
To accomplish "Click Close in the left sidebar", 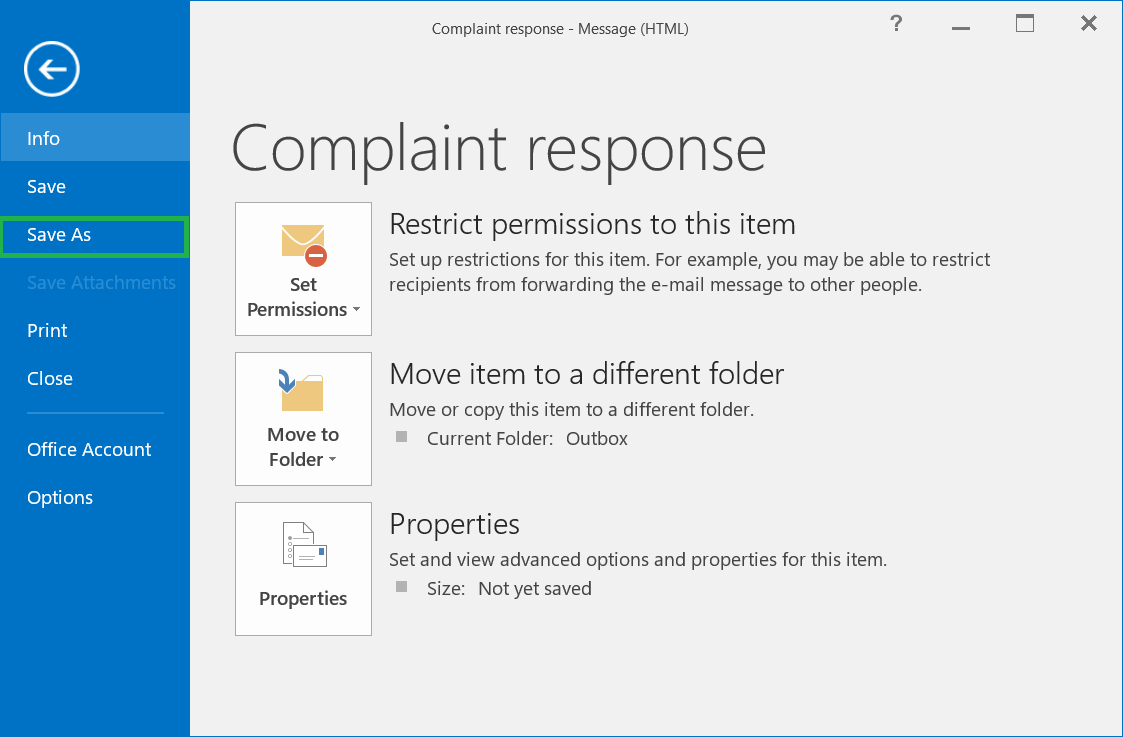I will tap(50, 379).
